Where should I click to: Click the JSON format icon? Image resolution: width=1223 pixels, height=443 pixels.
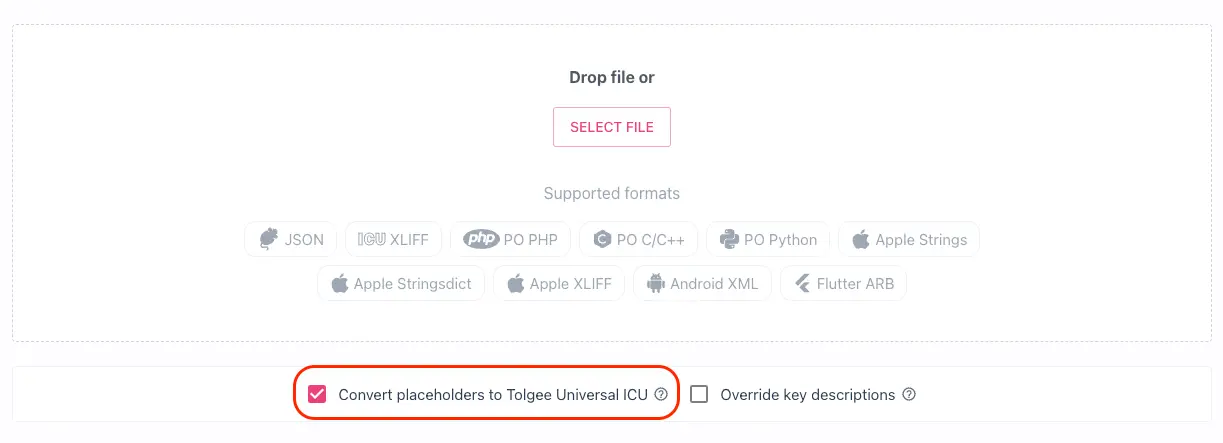268,239
